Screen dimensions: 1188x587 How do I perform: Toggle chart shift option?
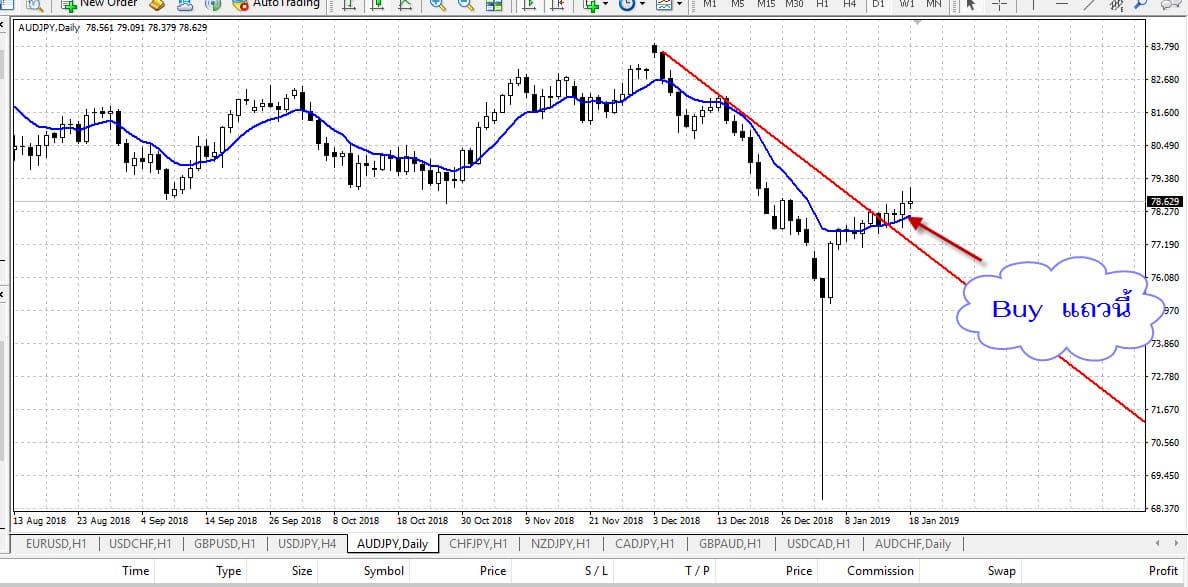pos(555,5)
